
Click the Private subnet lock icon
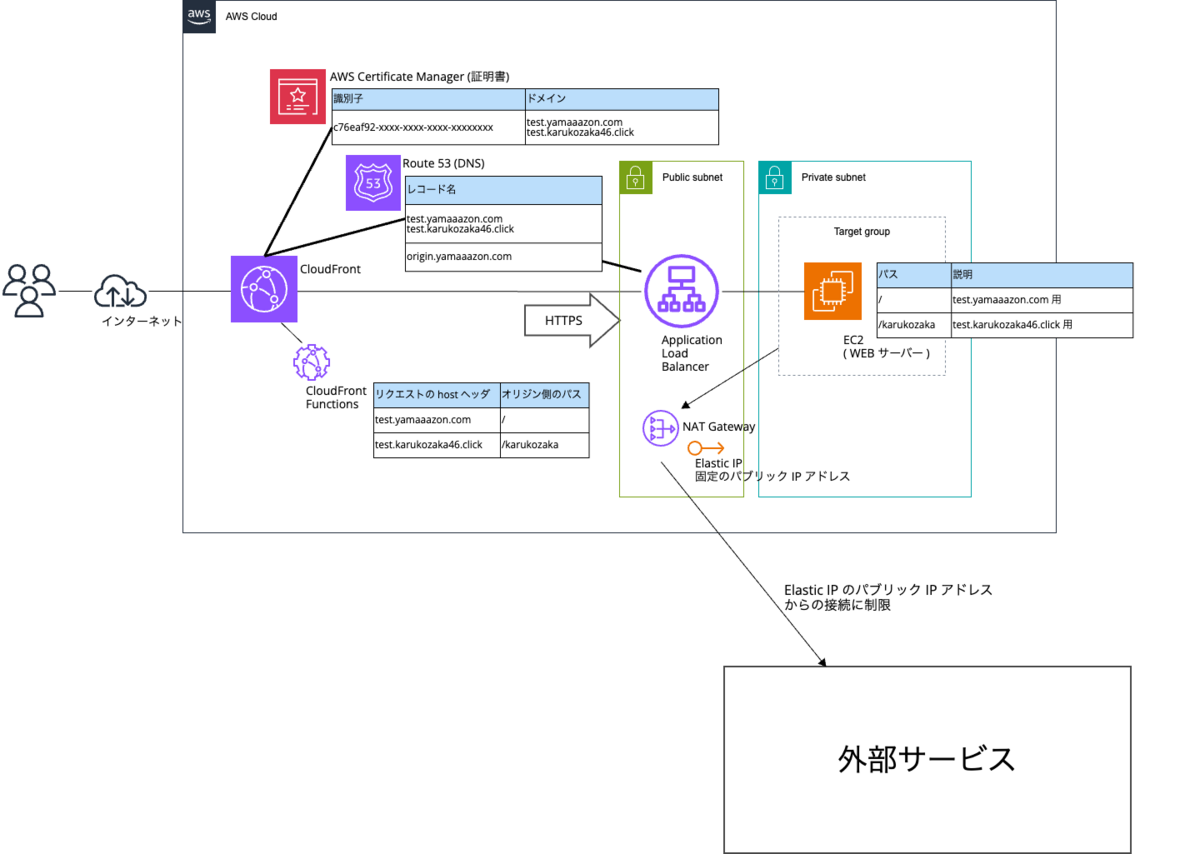pos(773,177)
